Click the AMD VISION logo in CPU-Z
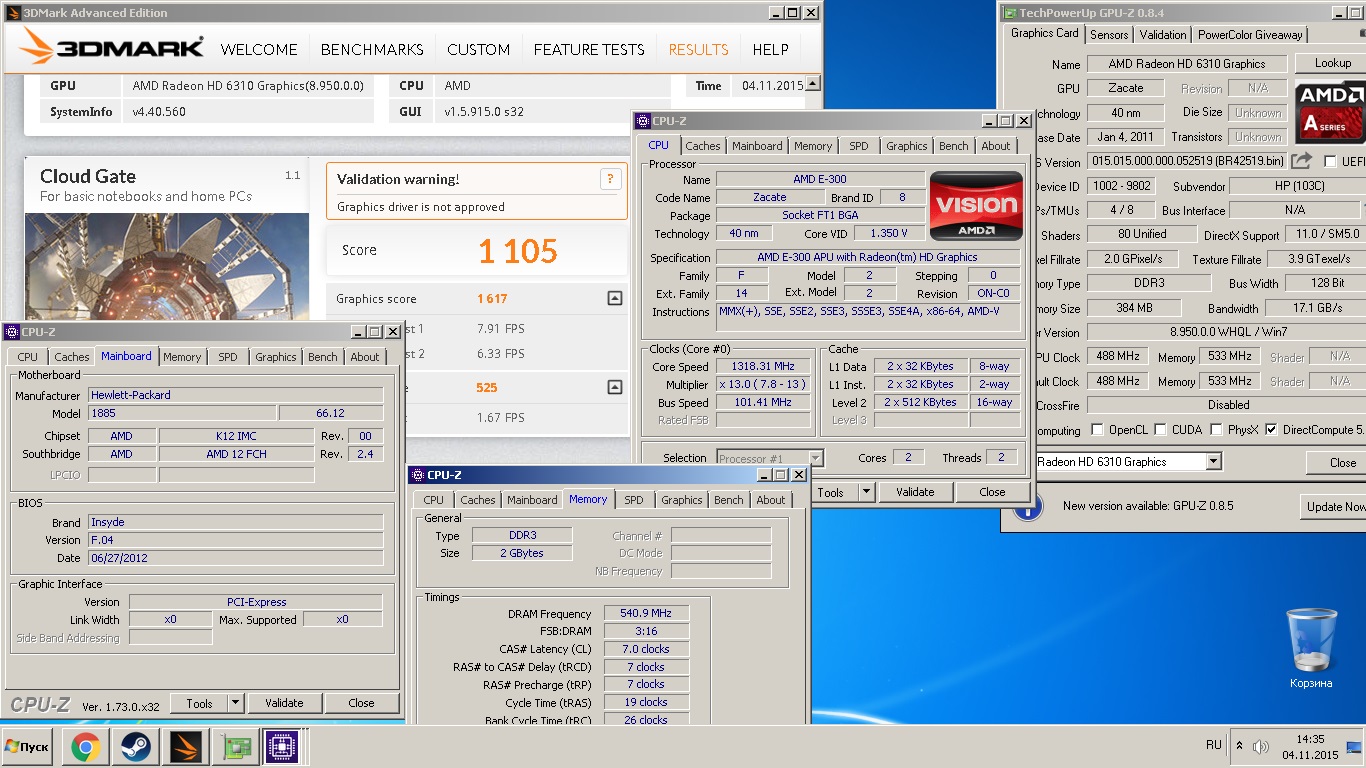This screenshot has width=1366, height=768. point(976,206)
